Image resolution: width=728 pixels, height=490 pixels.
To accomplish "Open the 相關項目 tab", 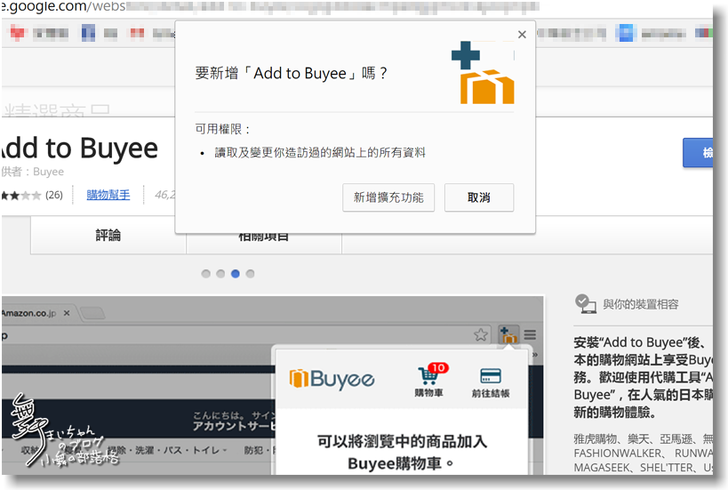I will 264,236.
